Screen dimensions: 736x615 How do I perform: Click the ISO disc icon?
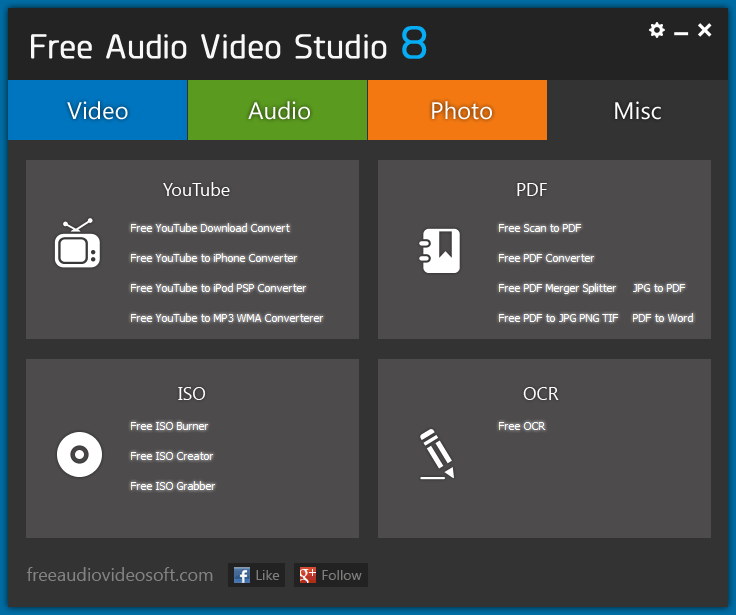pyautogui.click(x=79, y=454)
